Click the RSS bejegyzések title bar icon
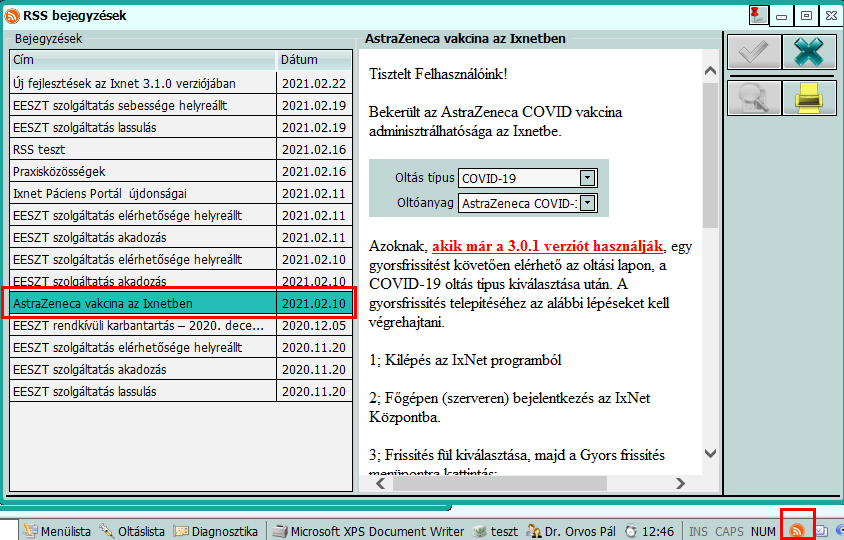This screenshot has height=540, width=844. 12,16
